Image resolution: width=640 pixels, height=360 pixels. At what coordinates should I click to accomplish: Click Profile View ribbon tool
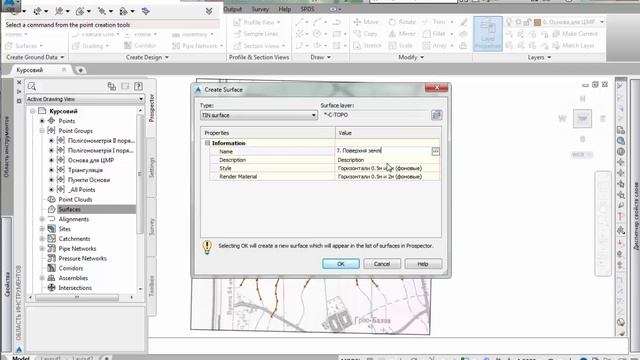coord(255,22)
